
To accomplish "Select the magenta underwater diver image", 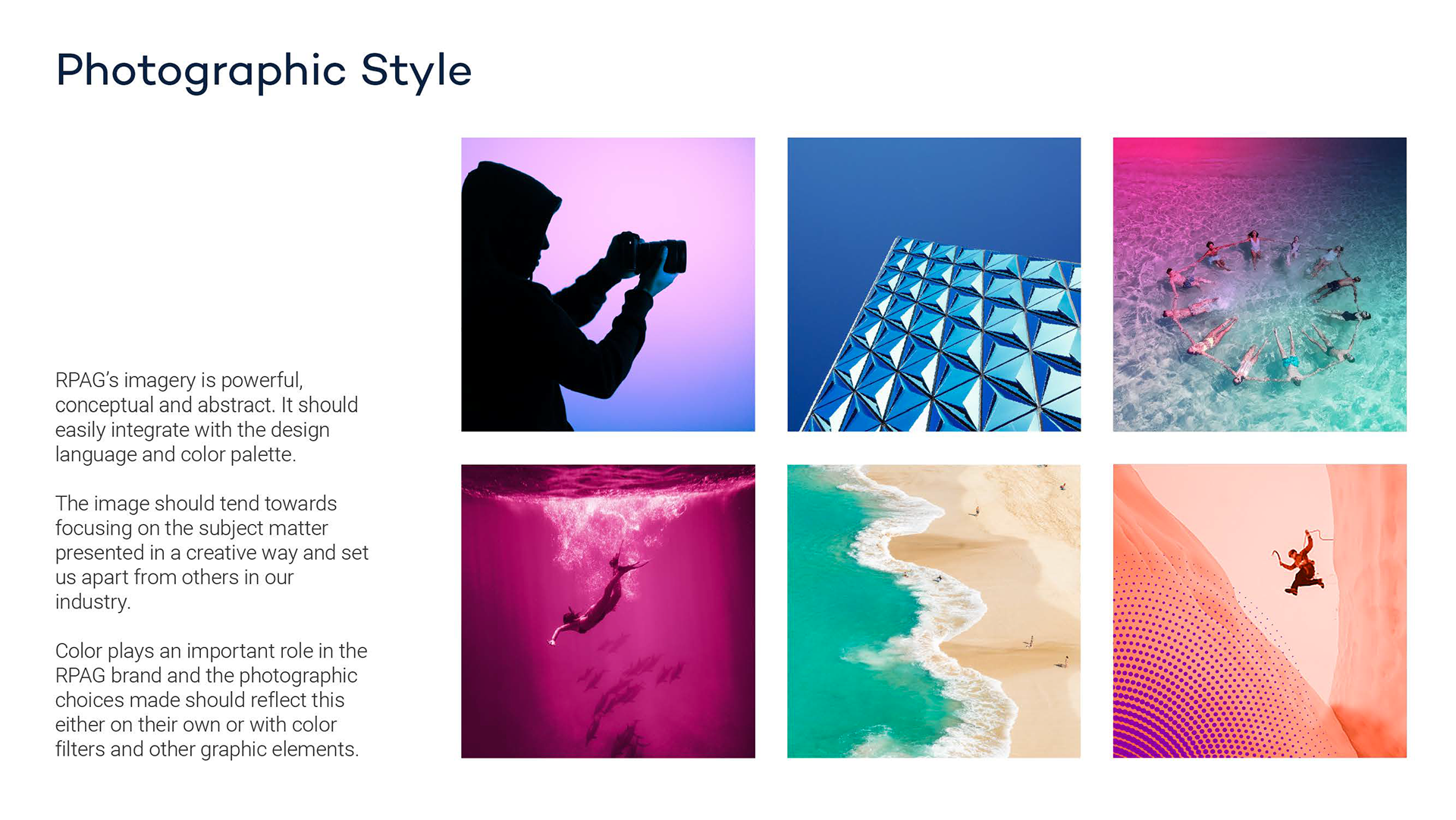I will [x=607, y=611].
